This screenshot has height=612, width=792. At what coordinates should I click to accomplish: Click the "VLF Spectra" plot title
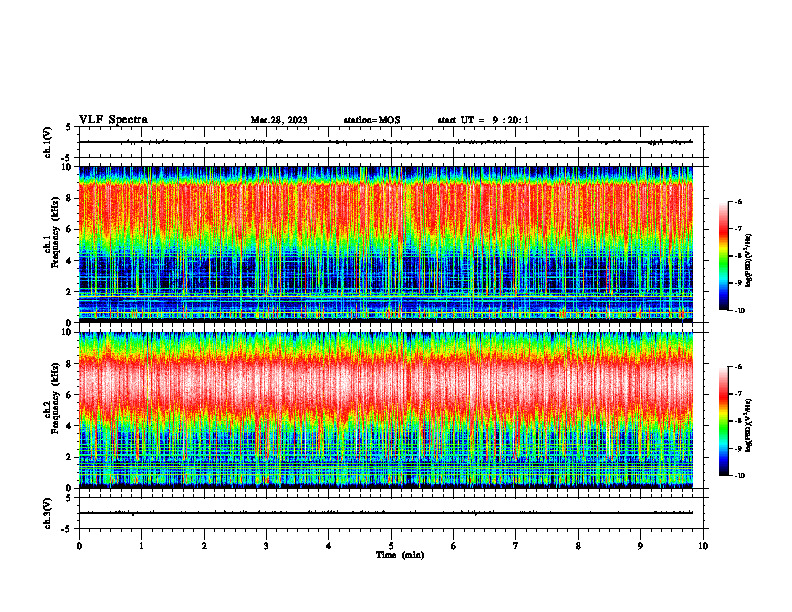(x=113, y=120)
